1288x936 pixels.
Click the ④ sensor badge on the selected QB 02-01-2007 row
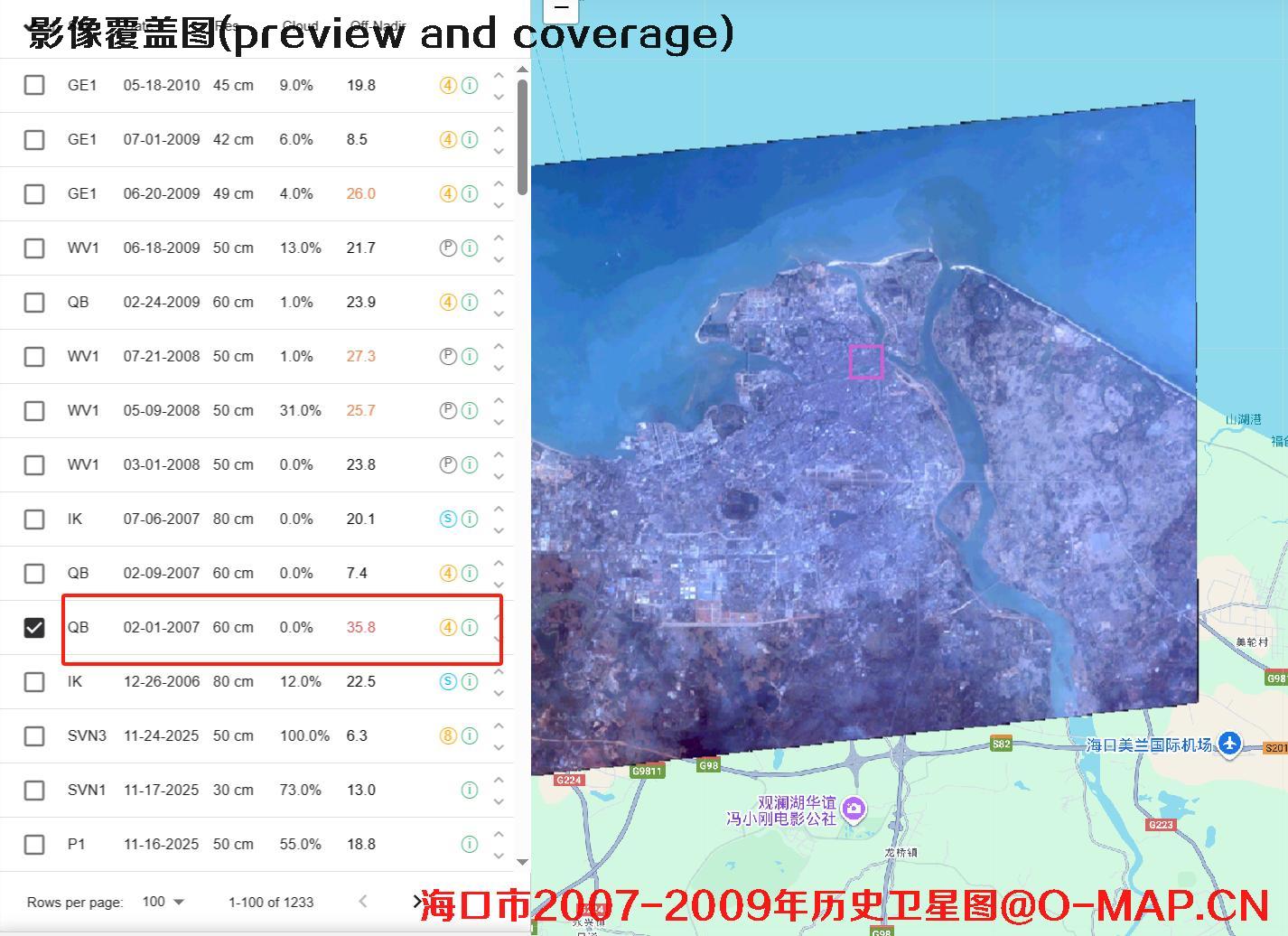pyautogui.click(x=448, y=627)
